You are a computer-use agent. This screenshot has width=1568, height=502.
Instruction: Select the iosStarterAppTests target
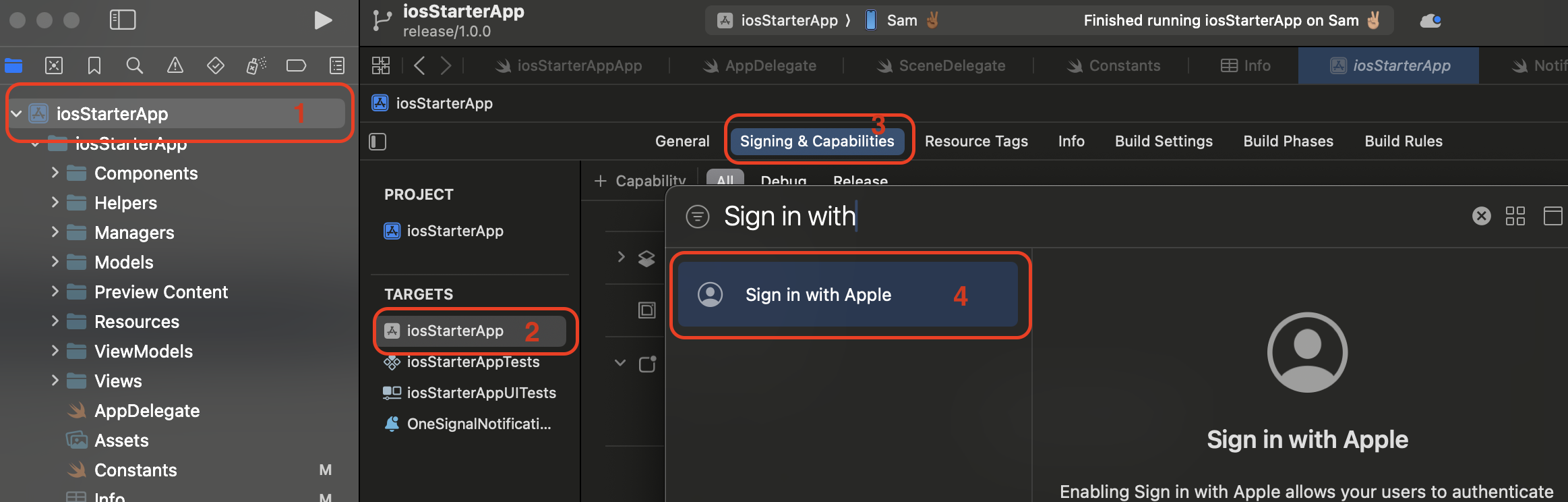[462, 362]
